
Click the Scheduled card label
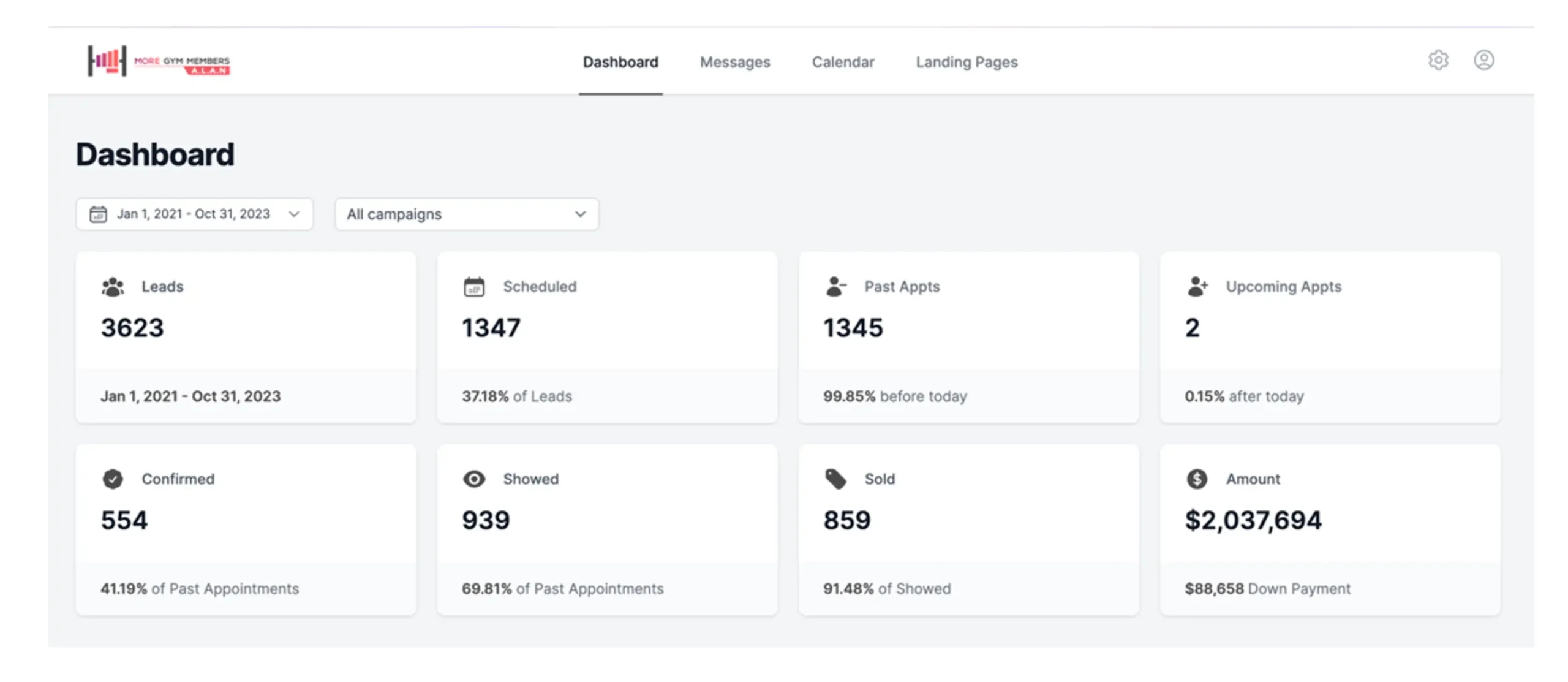pyautogui.click(x=539, y=287)
